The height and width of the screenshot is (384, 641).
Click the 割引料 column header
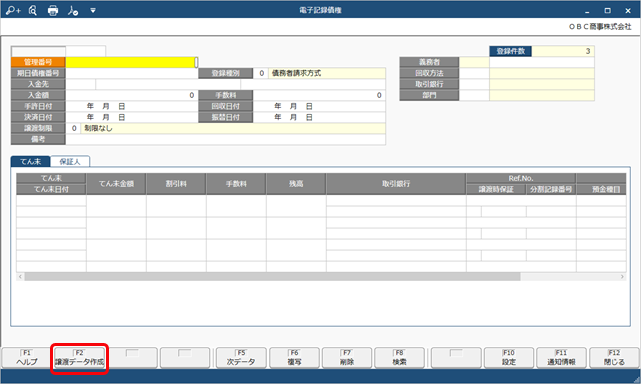click(176, 184)
